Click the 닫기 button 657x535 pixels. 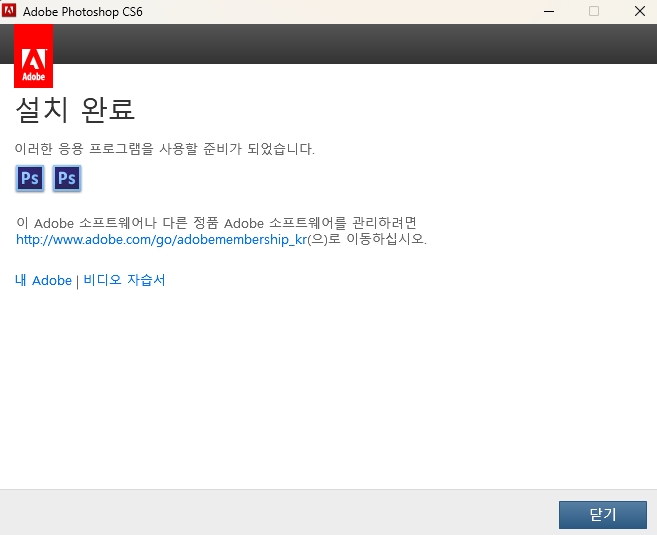coord(603,515)
